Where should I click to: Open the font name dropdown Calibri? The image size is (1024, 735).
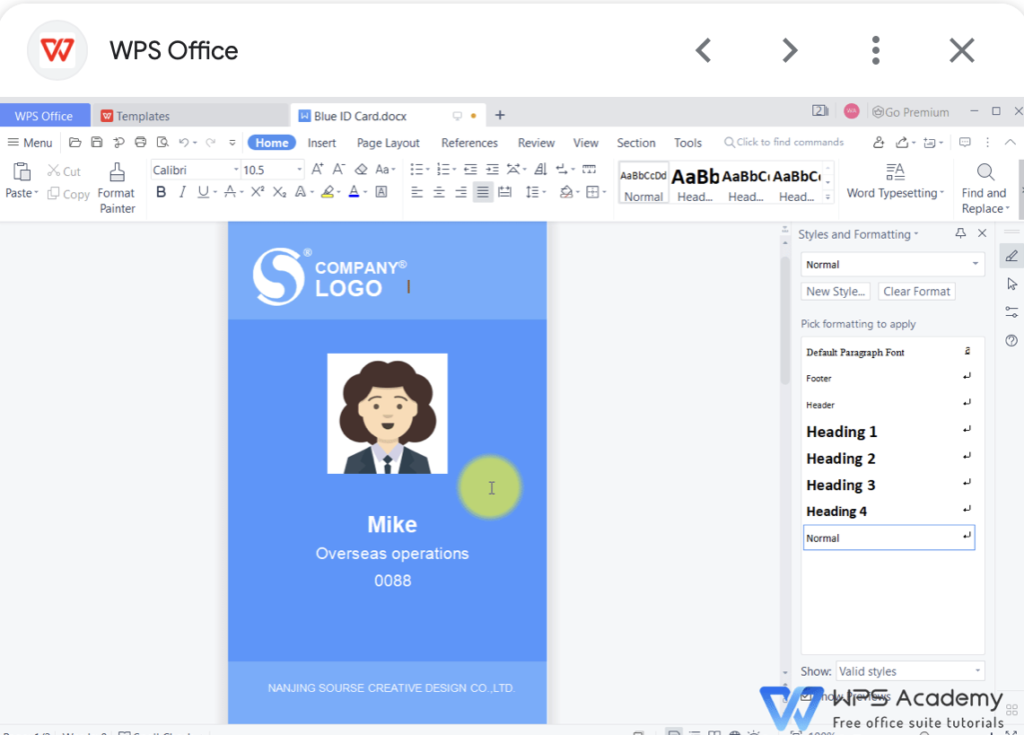pos(196,170)
